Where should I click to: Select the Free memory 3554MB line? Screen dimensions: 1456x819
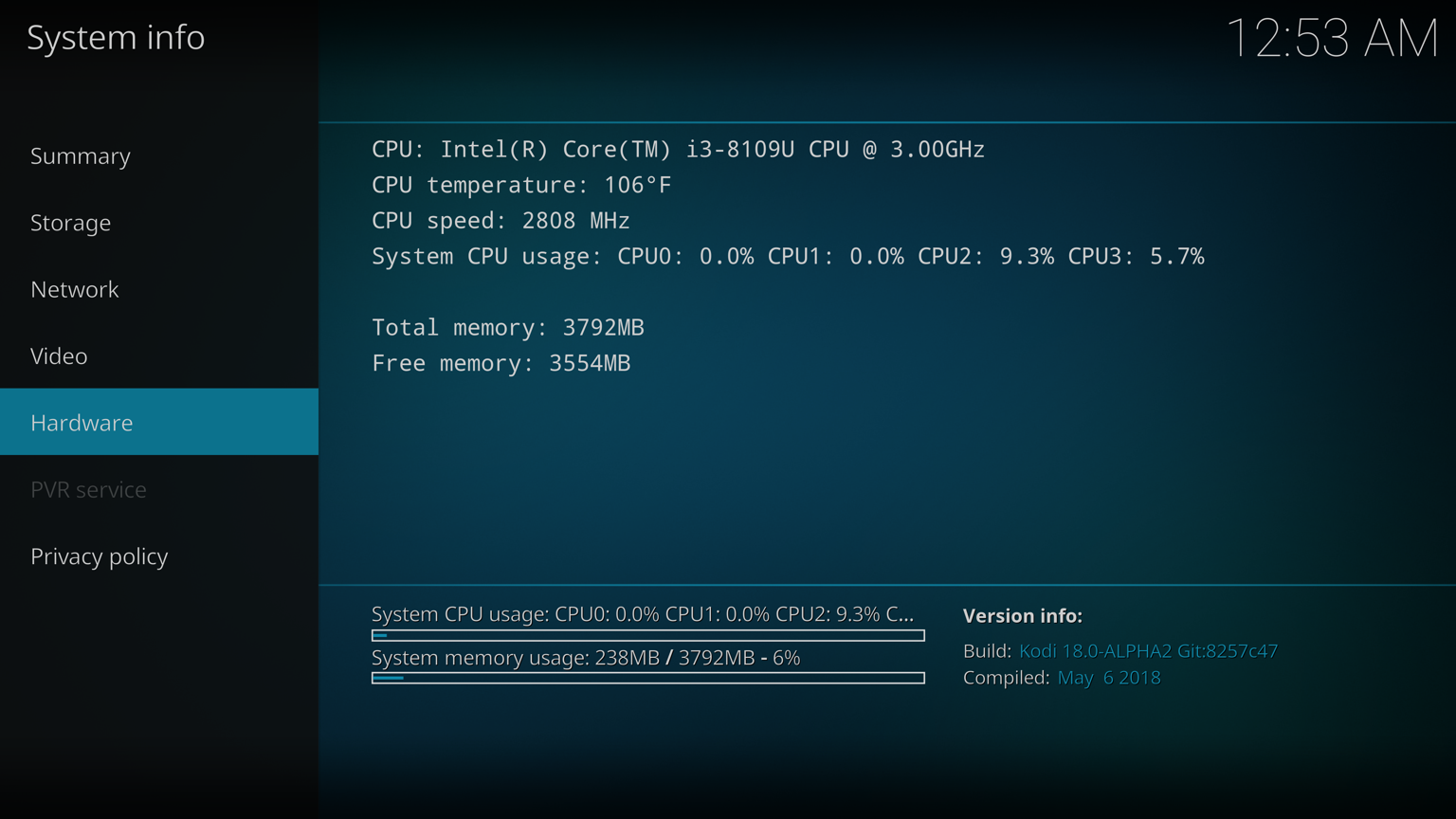[500, 364]
